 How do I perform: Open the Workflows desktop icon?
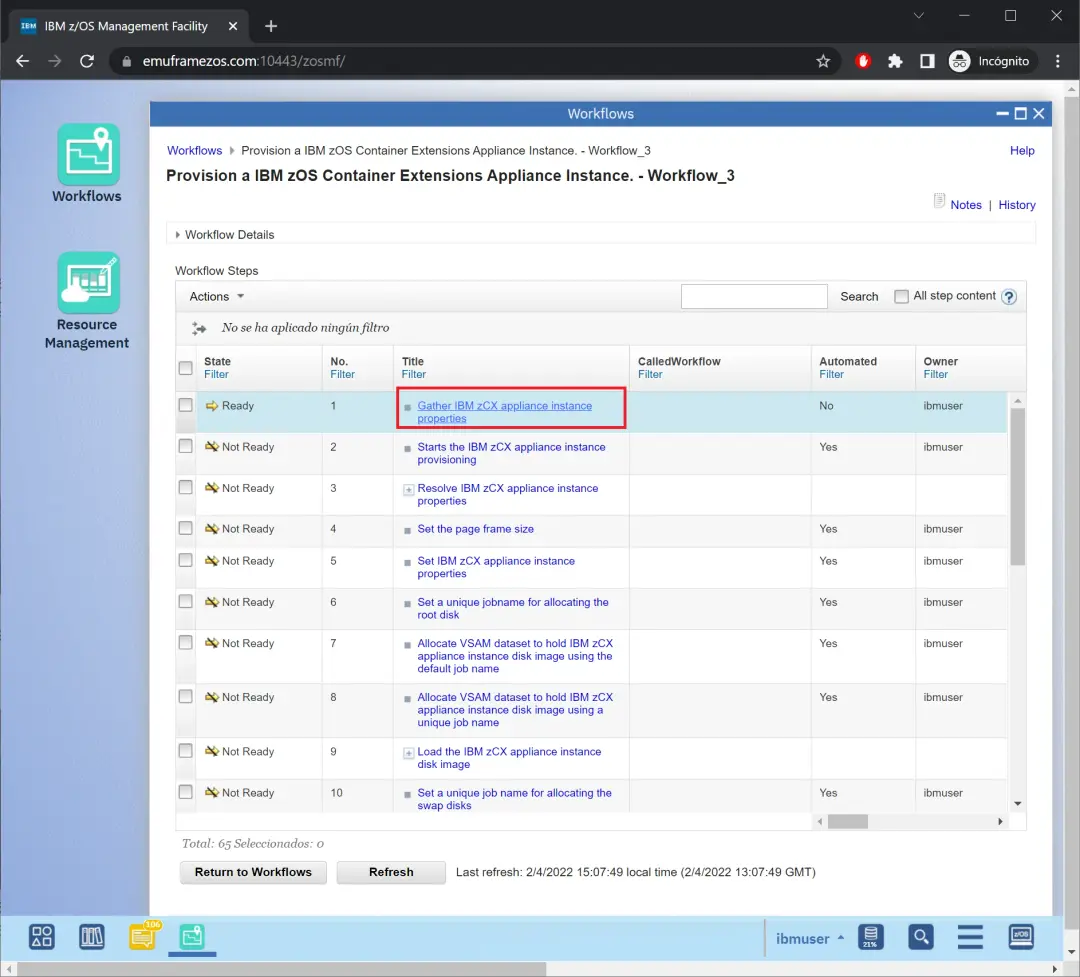[87, 163]
